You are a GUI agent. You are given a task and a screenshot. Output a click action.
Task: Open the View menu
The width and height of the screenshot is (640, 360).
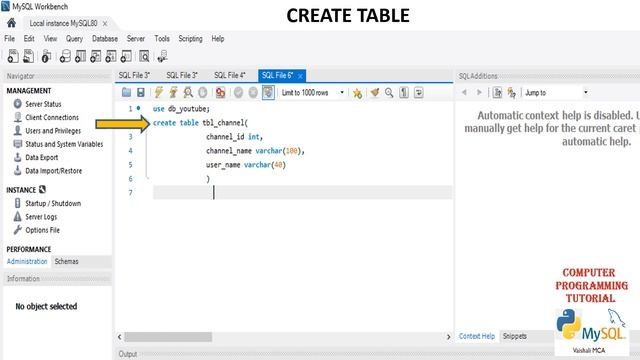tap(50, 39)
